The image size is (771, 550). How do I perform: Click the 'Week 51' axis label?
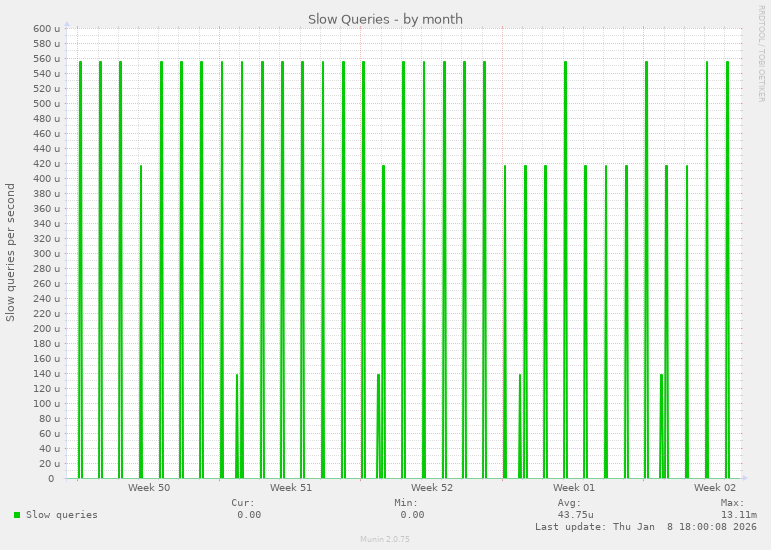click(291, 488)
